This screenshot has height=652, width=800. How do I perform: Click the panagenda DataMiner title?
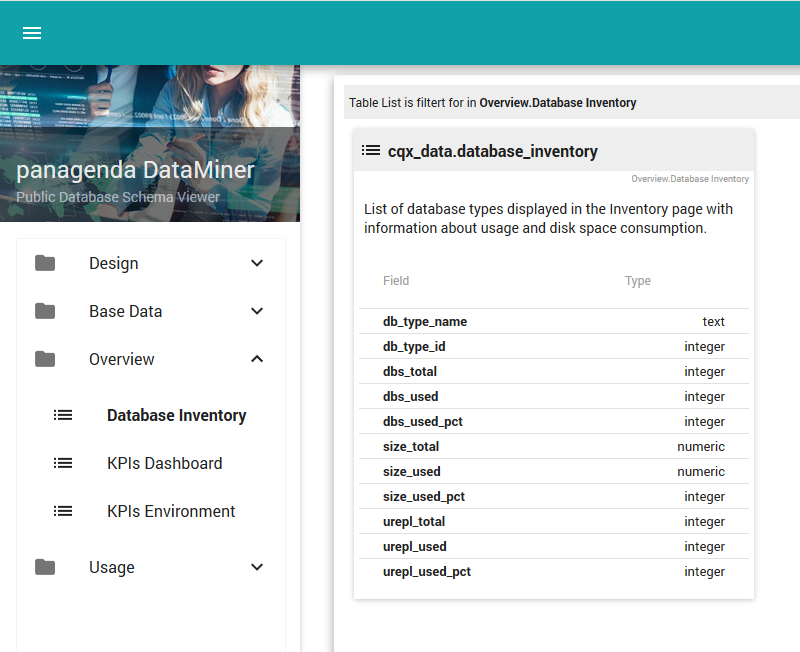pos(135,170)
